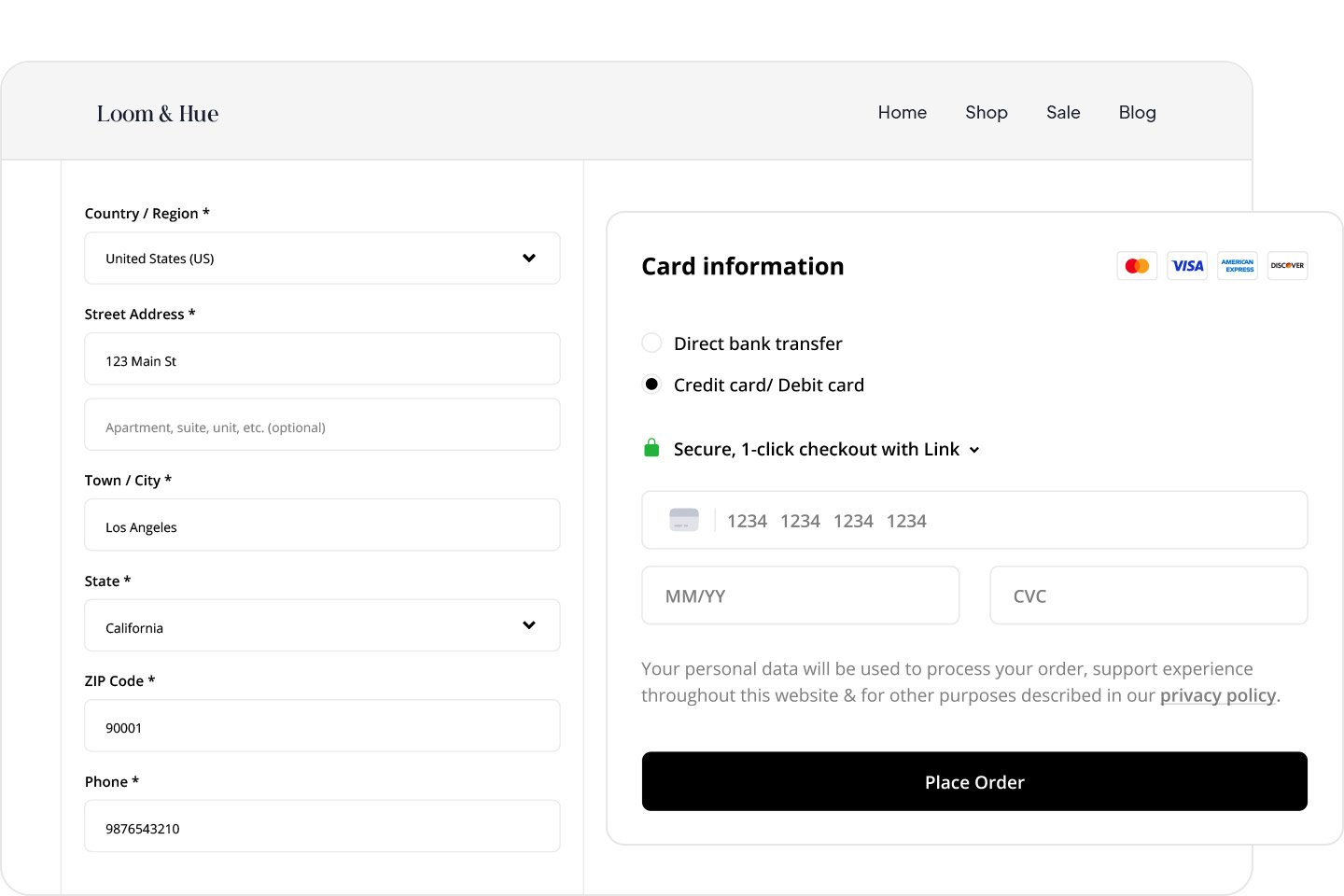
Task: Navigate to the Sale section
Action: coord(1063,112)
